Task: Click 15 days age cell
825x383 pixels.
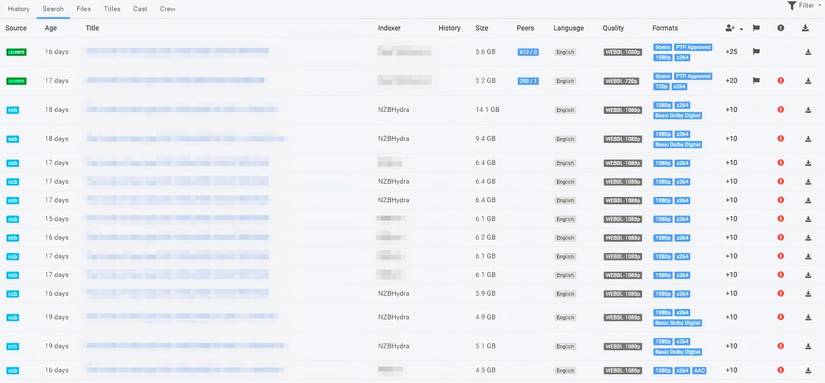Action: 56,219
